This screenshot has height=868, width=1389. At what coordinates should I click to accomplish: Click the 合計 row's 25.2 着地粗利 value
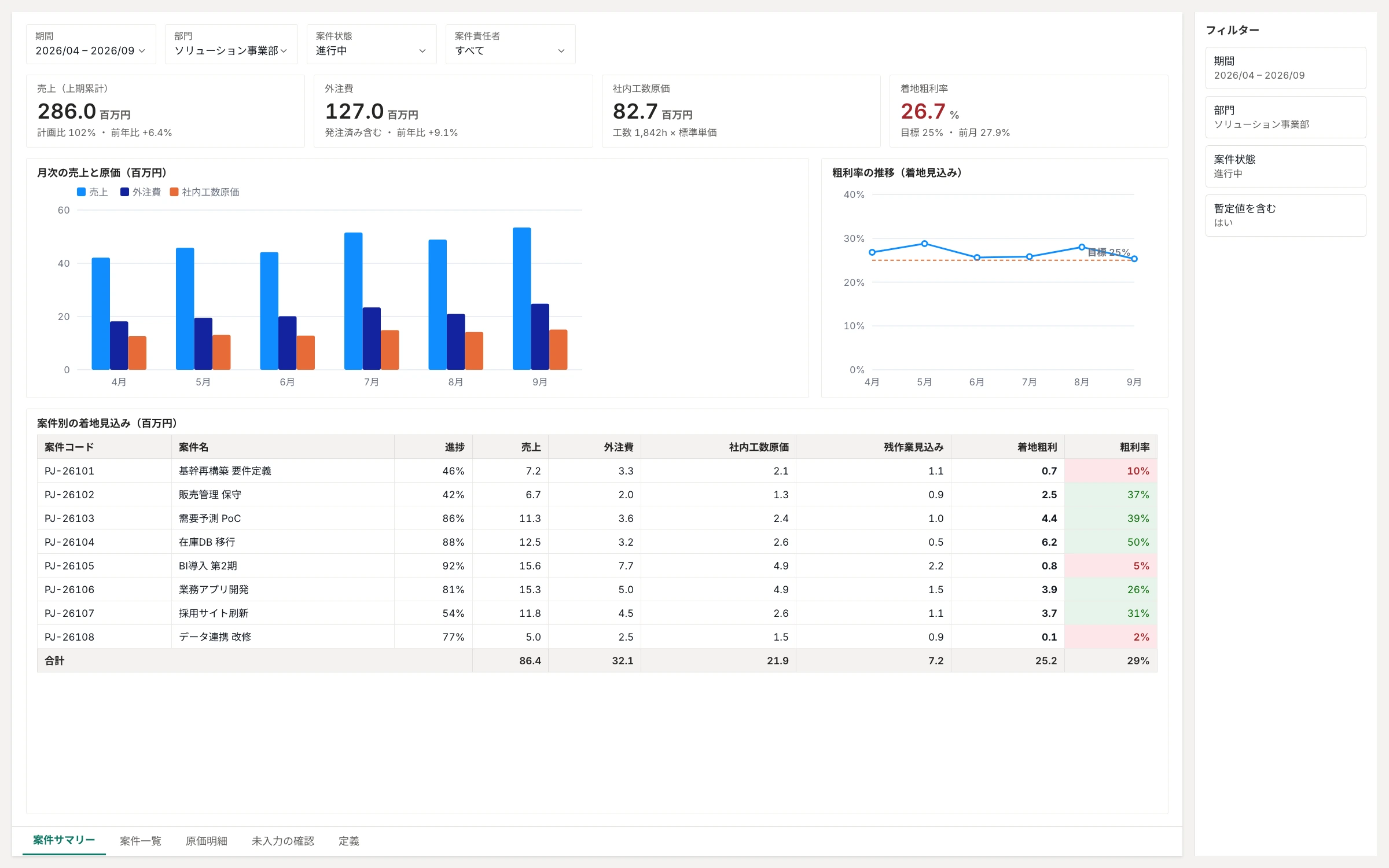coord(1046,661)
